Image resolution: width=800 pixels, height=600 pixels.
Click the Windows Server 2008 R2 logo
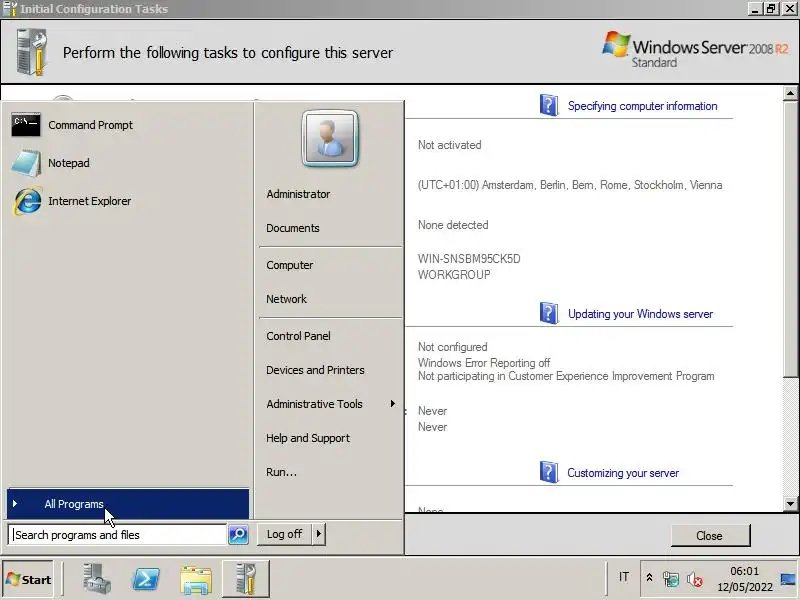[695, 50]
